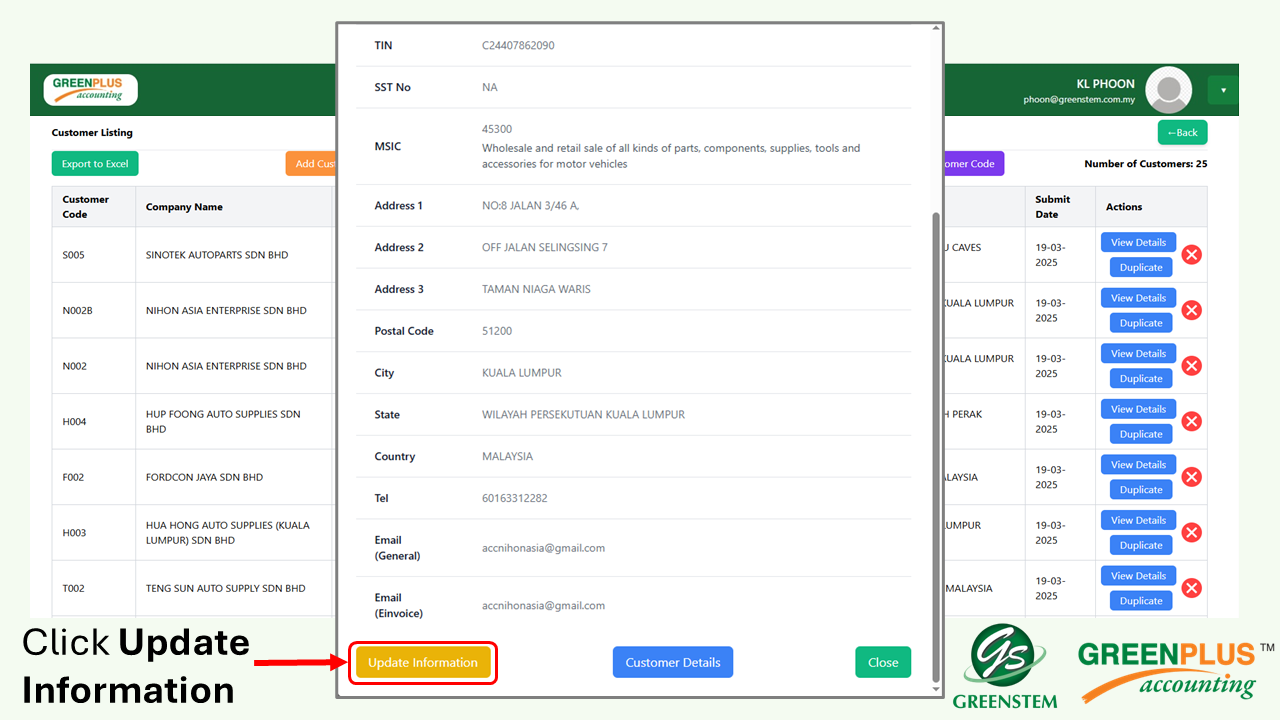
Task: Click HUP FOONG AUTO SUPPLIES company name
Action: [x=223, y=421]
